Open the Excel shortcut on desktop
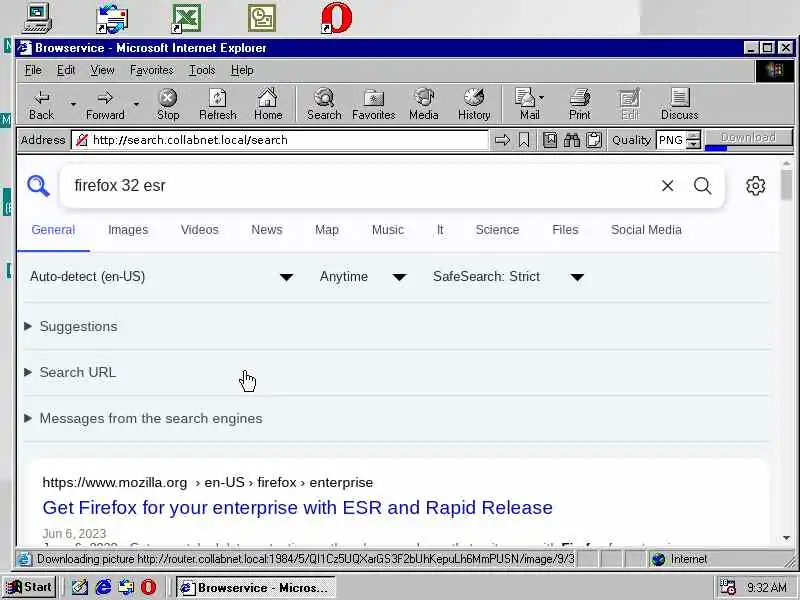The image size is (800, 600). (x=186, y=18)
